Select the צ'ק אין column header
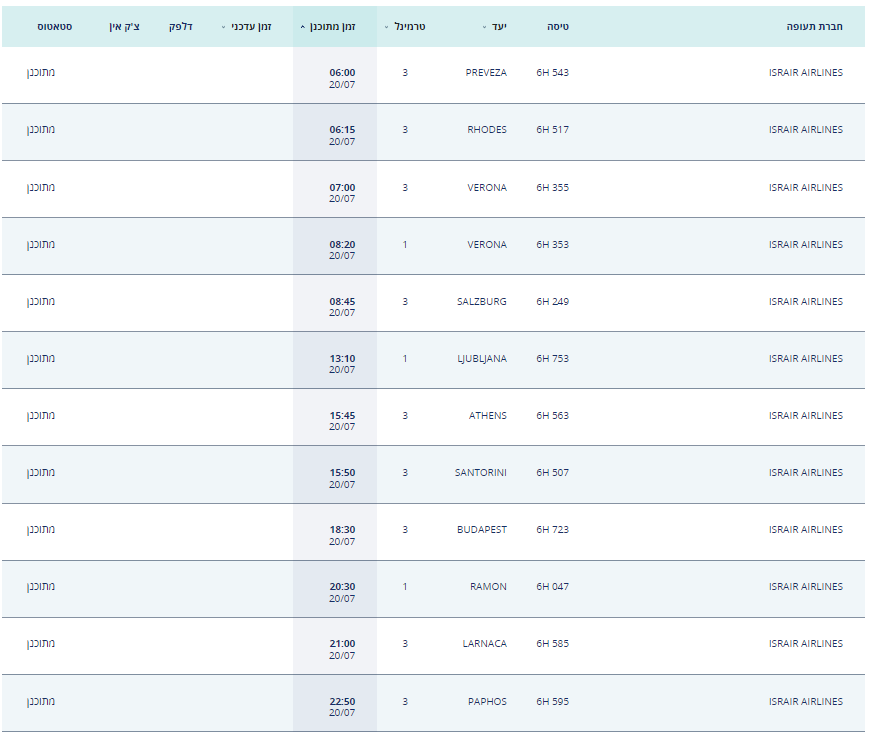Viewport: 883px width, 736px height. [x=125, y=26]
